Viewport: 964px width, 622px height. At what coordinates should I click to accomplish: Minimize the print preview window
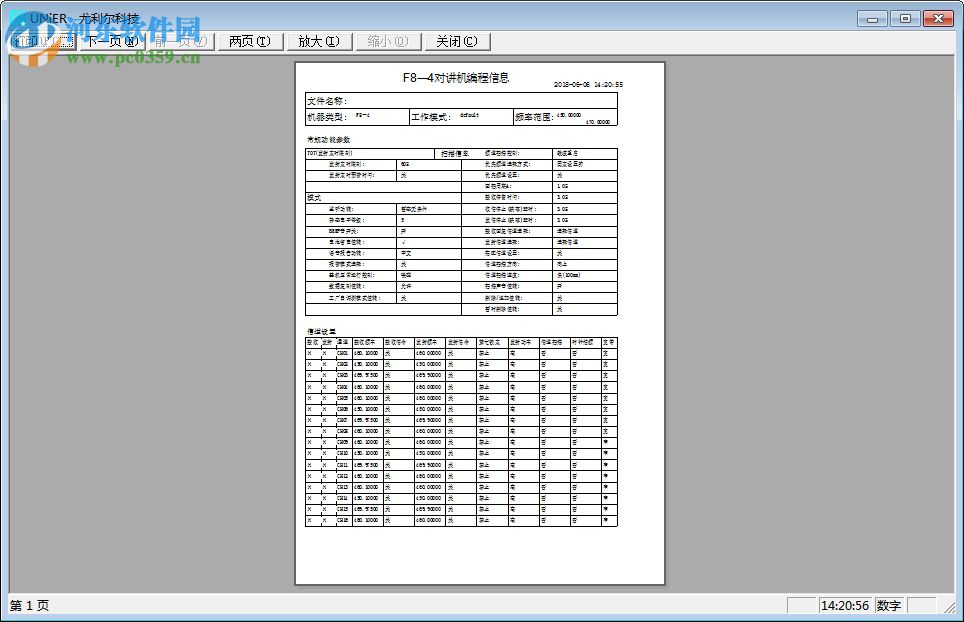click(872, 19)
